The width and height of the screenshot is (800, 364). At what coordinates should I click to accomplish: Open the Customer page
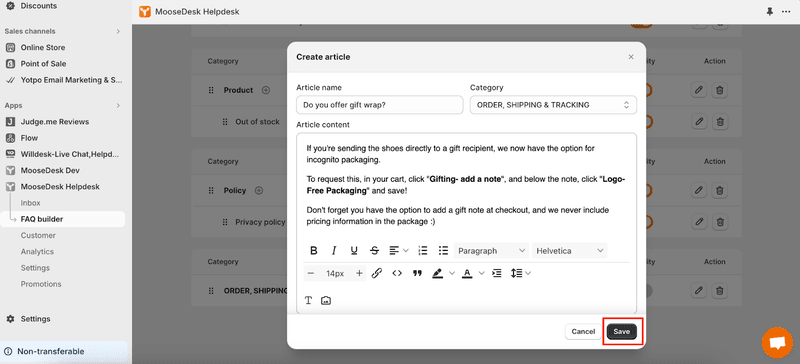38,235
